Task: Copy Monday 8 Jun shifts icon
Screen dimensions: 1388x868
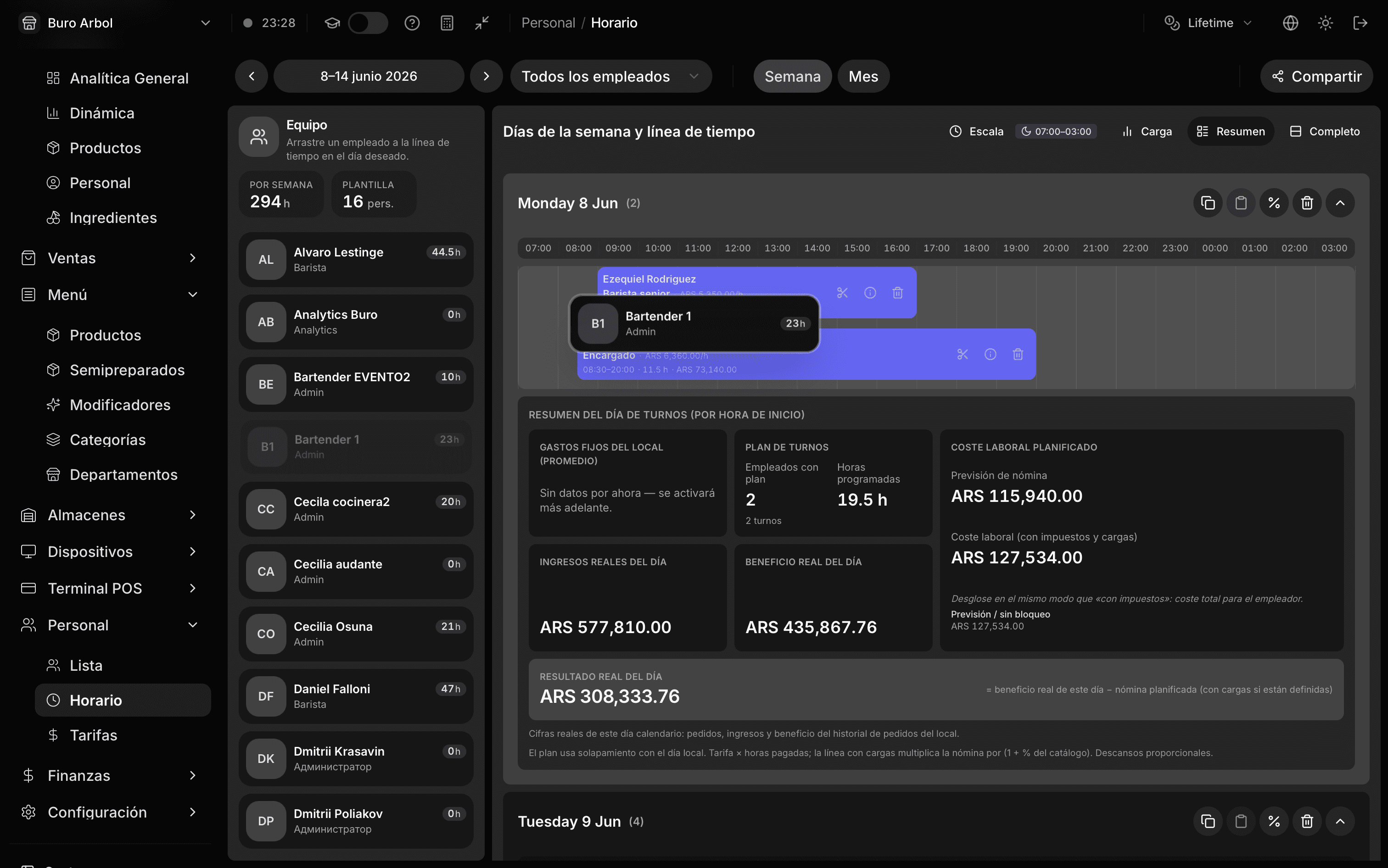Action: coord(1208,203)
